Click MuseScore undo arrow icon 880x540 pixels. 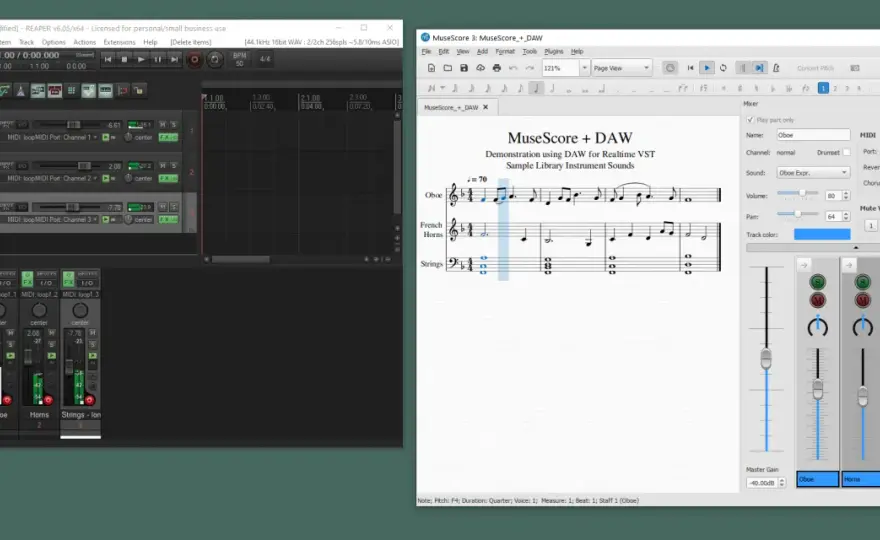[x=513, y=68]
